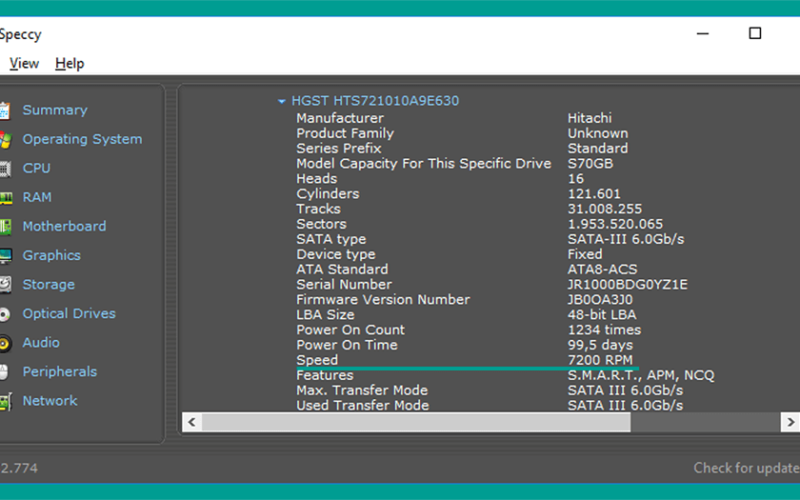Viewport: 800px width, 500px height.
Task: Select the firmware version JB0OA3J0
Action: pyautogui.click(x=600, y=300)
